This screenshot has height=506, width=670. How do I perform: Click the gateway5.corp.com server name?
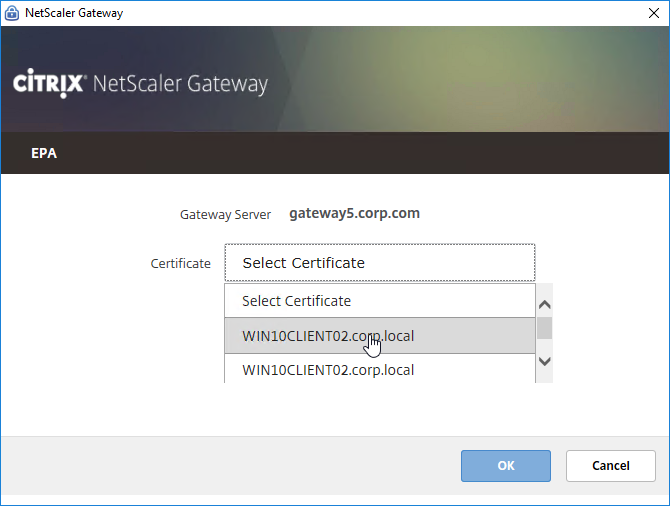point(354,213)
